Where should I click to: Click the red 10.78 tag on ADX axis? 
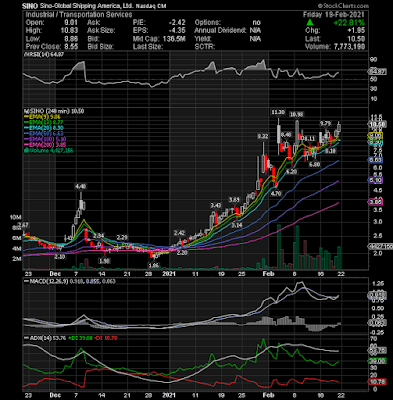pyautogui.click(x=377, y=382)
